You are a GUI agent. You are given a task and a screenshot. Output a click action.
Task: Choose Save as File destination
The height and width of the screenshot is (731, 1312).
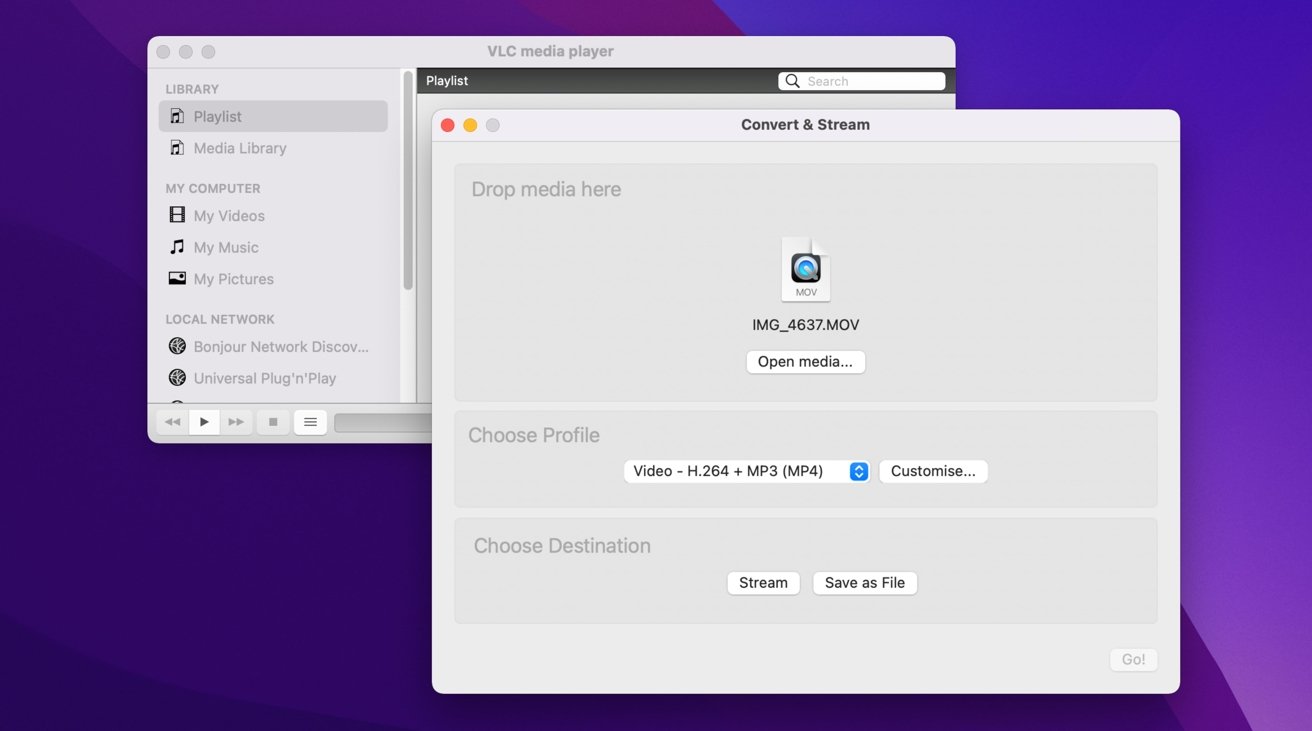(865, 583)
